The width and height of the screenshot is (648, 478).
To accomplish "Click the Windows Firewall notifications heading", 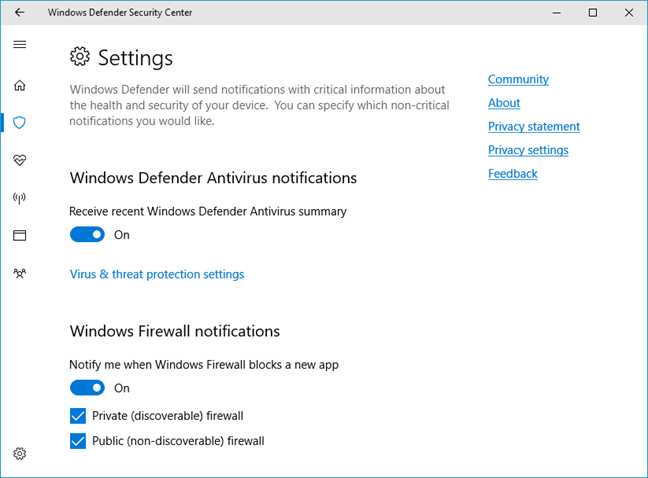I will tap(175, 331).
